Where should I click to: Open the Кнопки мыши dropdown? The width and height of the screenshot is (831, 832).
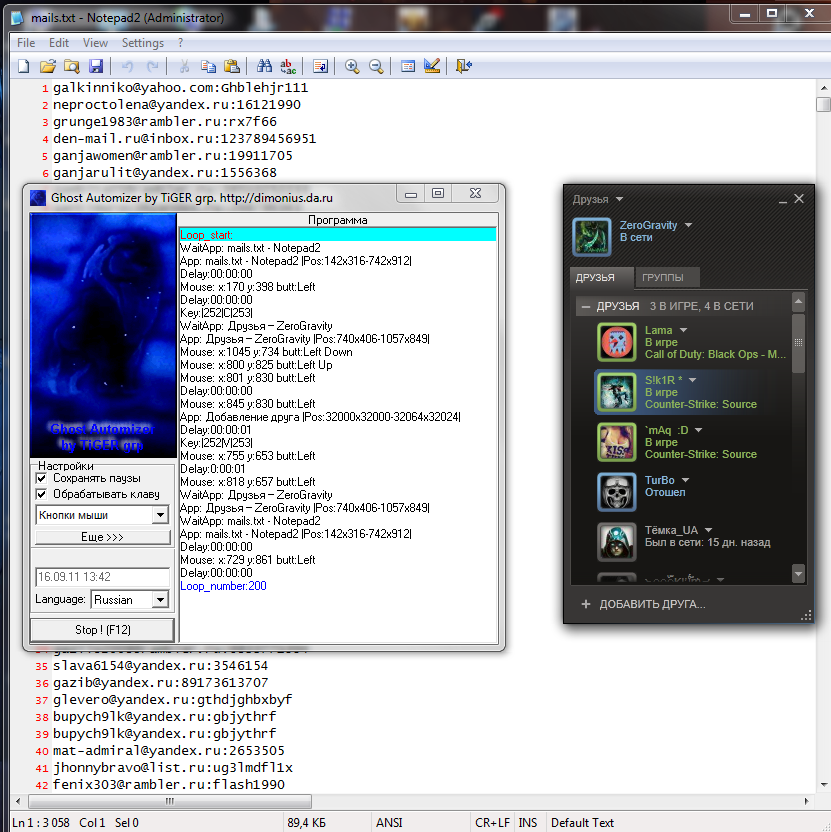pyautogui.click(x=160, y=515)
